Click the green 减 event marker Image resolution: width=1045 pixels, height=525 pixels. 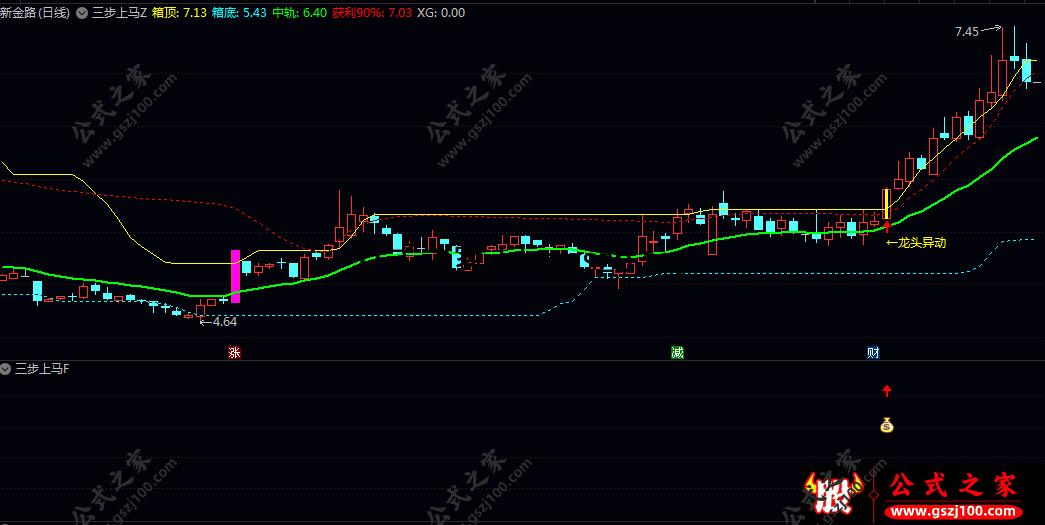[x=677, y=352]
